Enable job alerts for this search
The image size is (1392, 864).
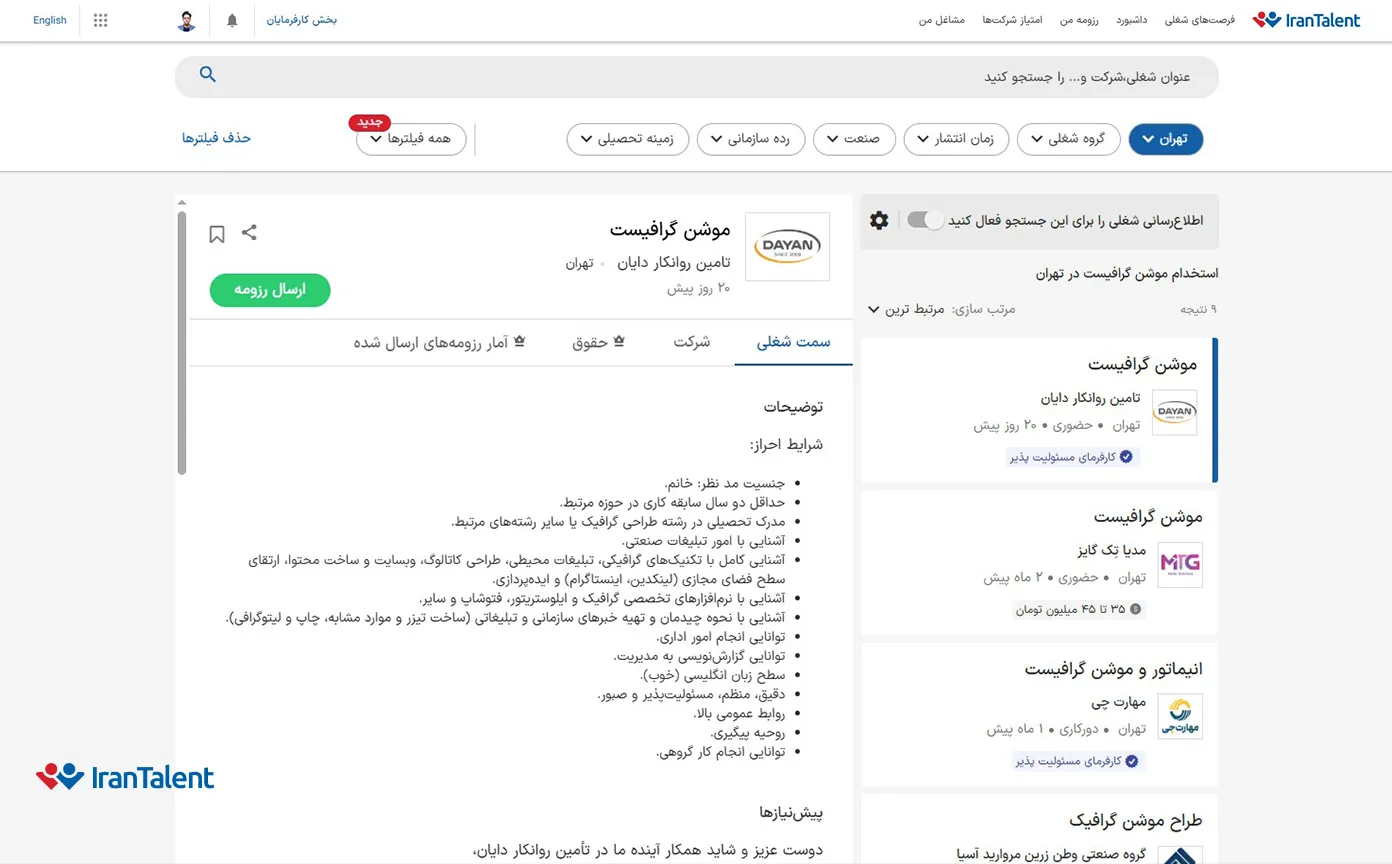click(924, 220)
